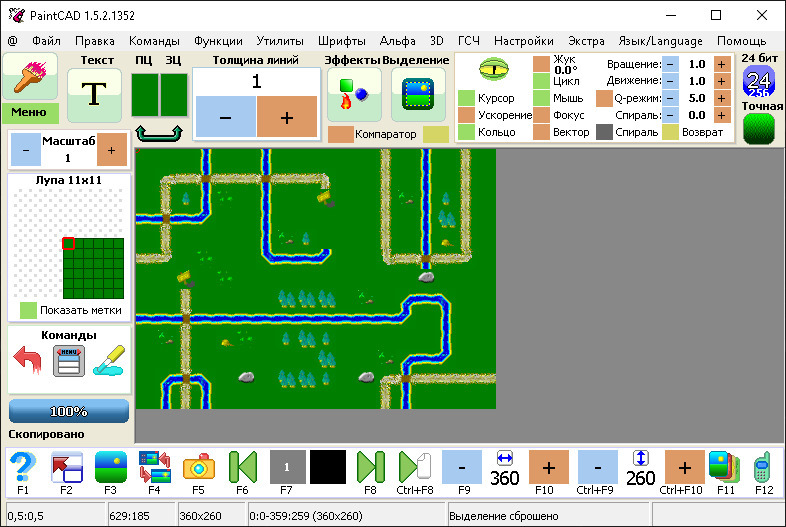Click the F1 help question mark icon

pos(22,467)
